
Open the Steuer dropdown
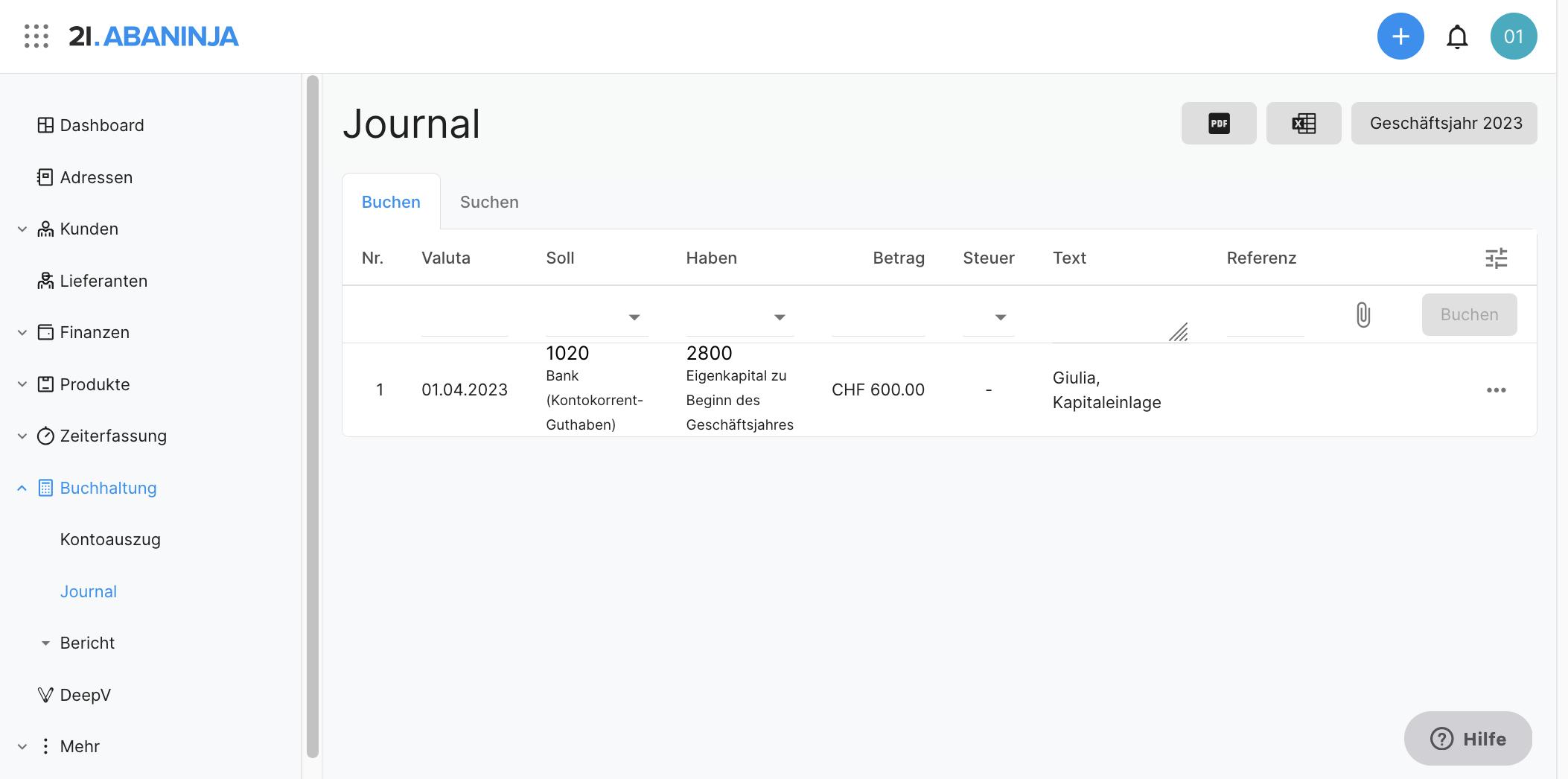click(x=1000, y=317)
